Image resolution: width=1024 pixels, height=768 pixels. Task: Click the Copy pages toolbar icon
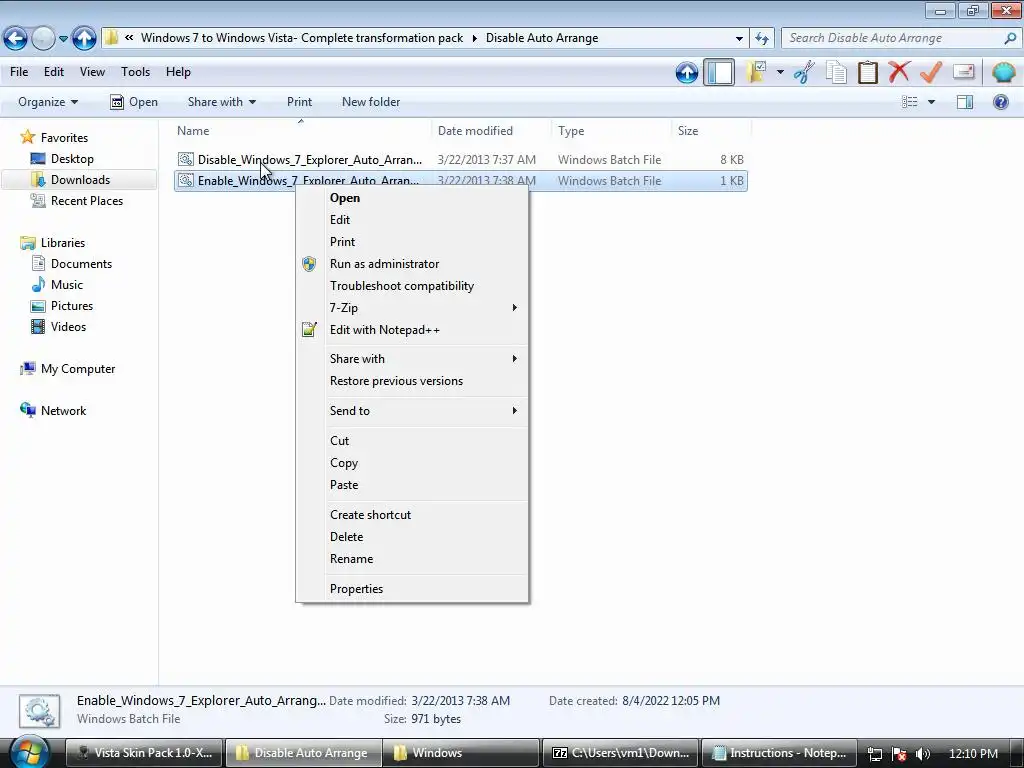(x=836, y=72)
